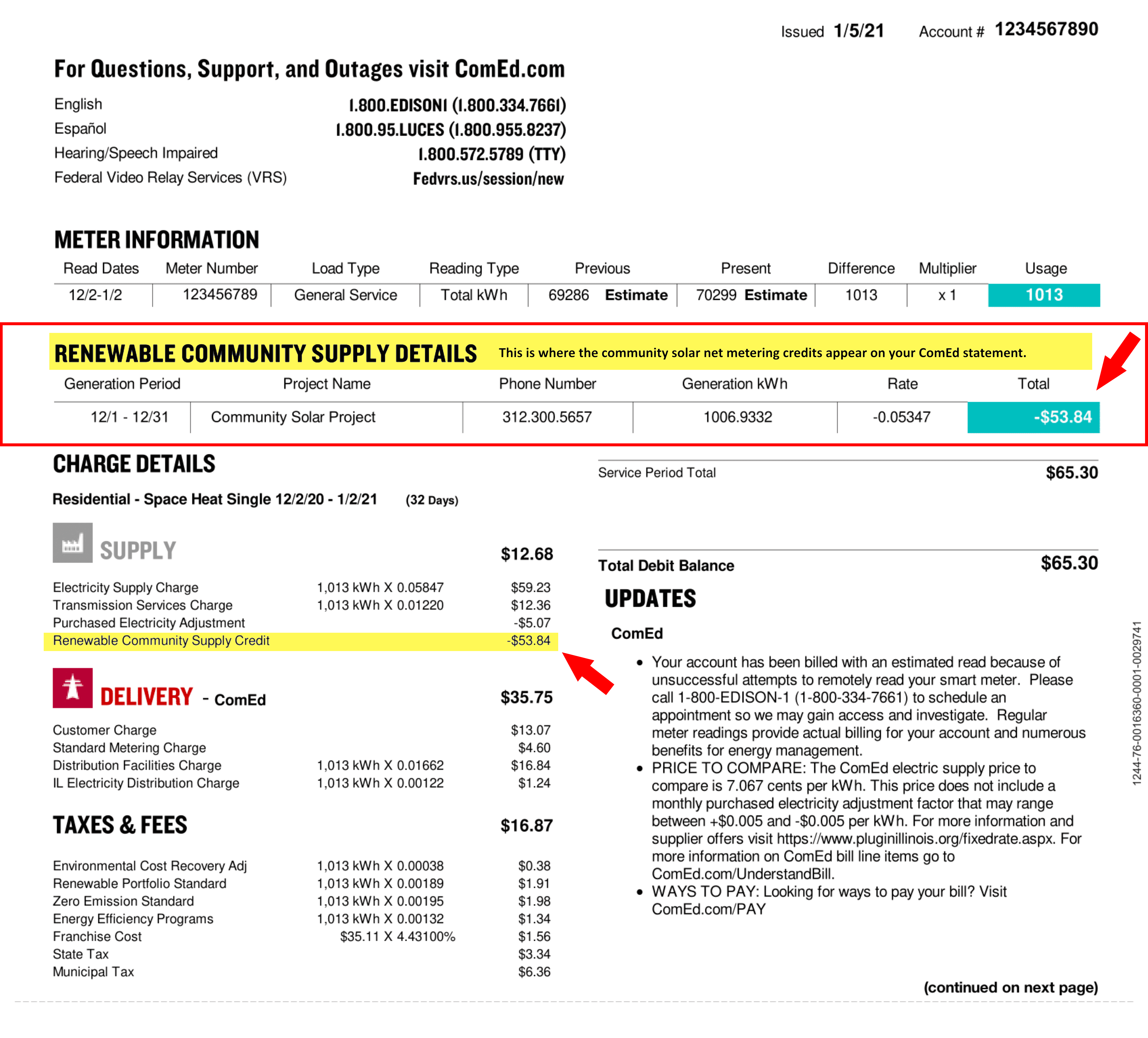Click the Zero Emission Standard row
The width and height of the screenshot is (1148, 1038).
click(302, 901)
